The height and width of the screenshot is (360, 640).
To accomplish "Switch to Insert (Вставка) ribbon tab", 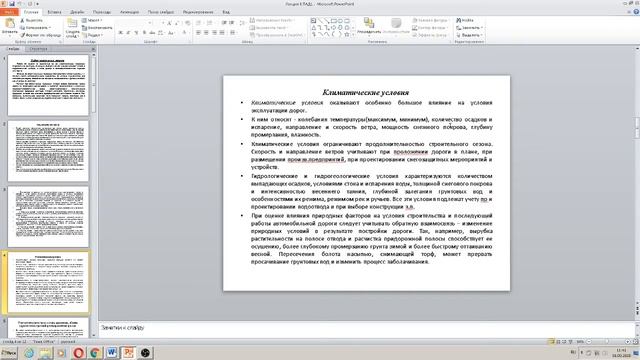I will 54,12.
